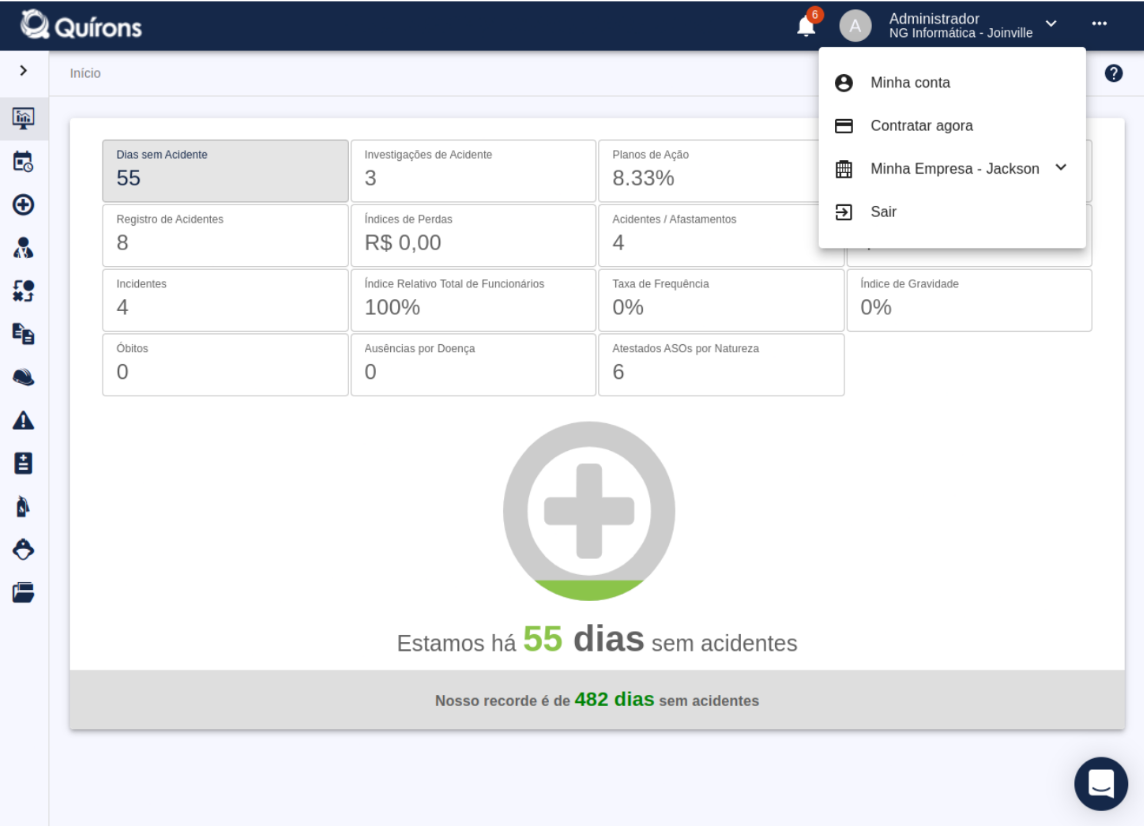The image size is (1144, 828).
Task: Collapse the Administrador user dropdown arrow
Action: (x=1051, y=24)
